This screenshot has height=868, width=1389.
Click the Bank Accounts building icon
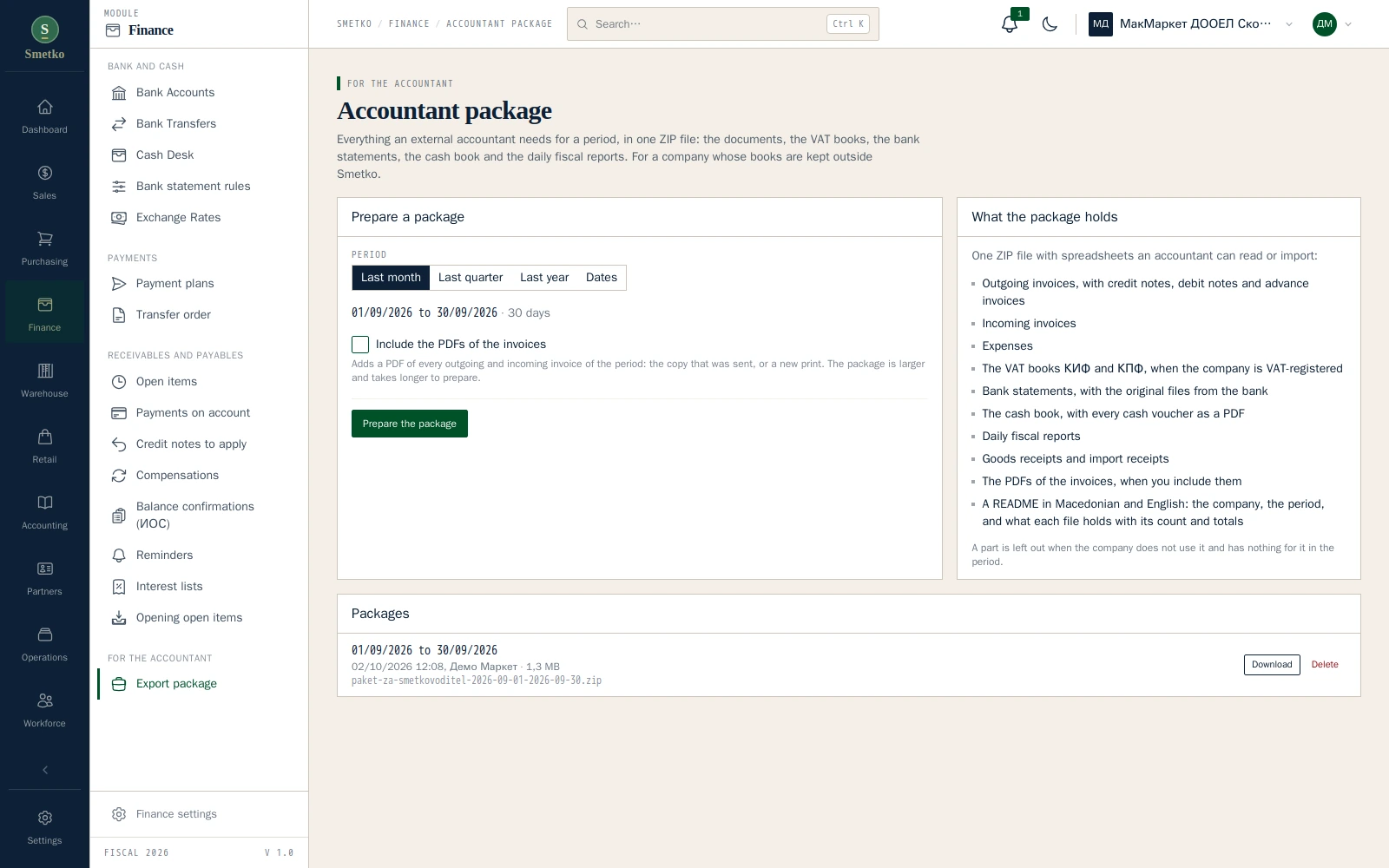coord(119,93)
